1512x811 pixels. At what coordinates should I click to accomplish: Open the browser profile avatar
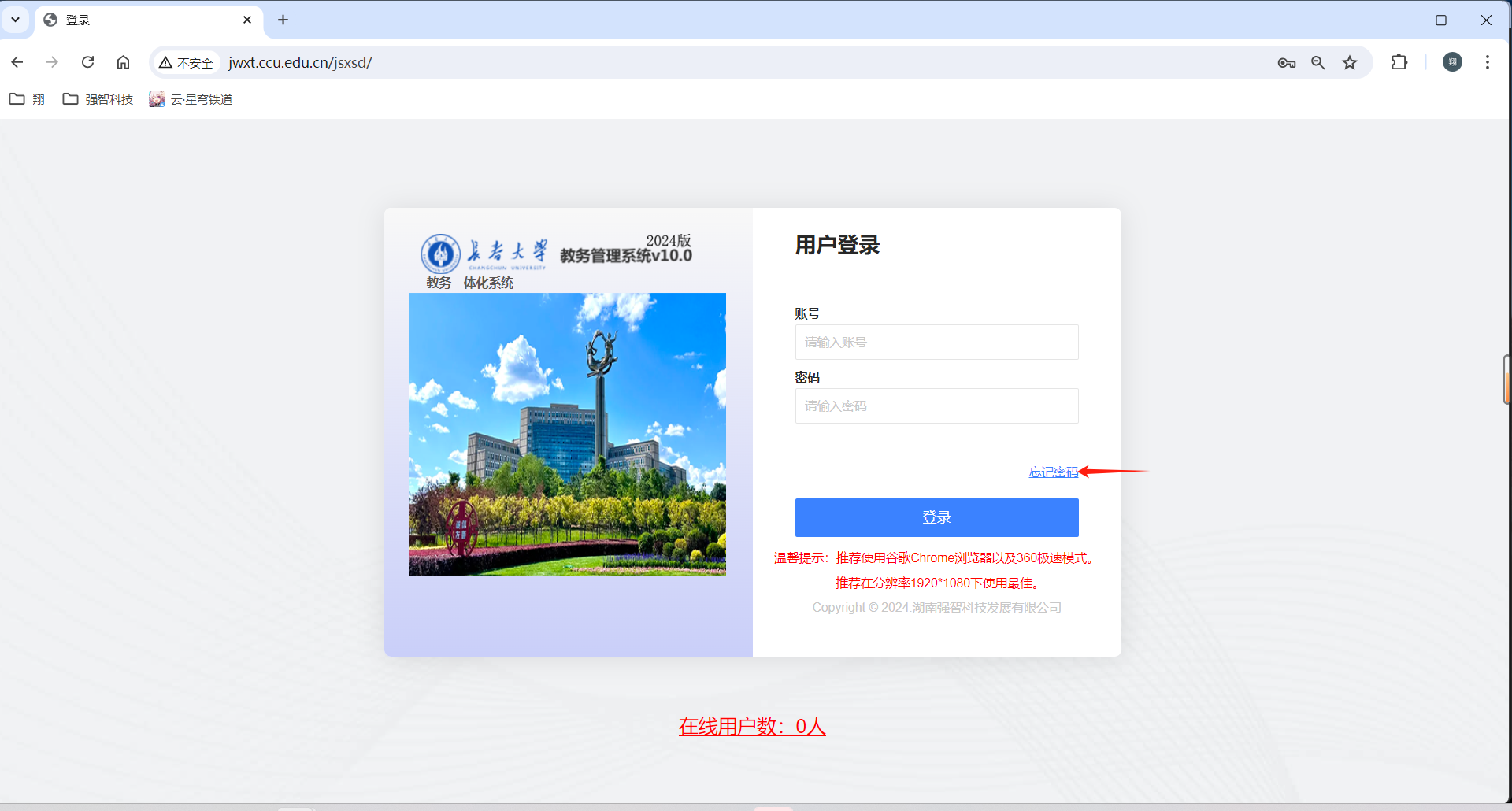click(1452, 62)
